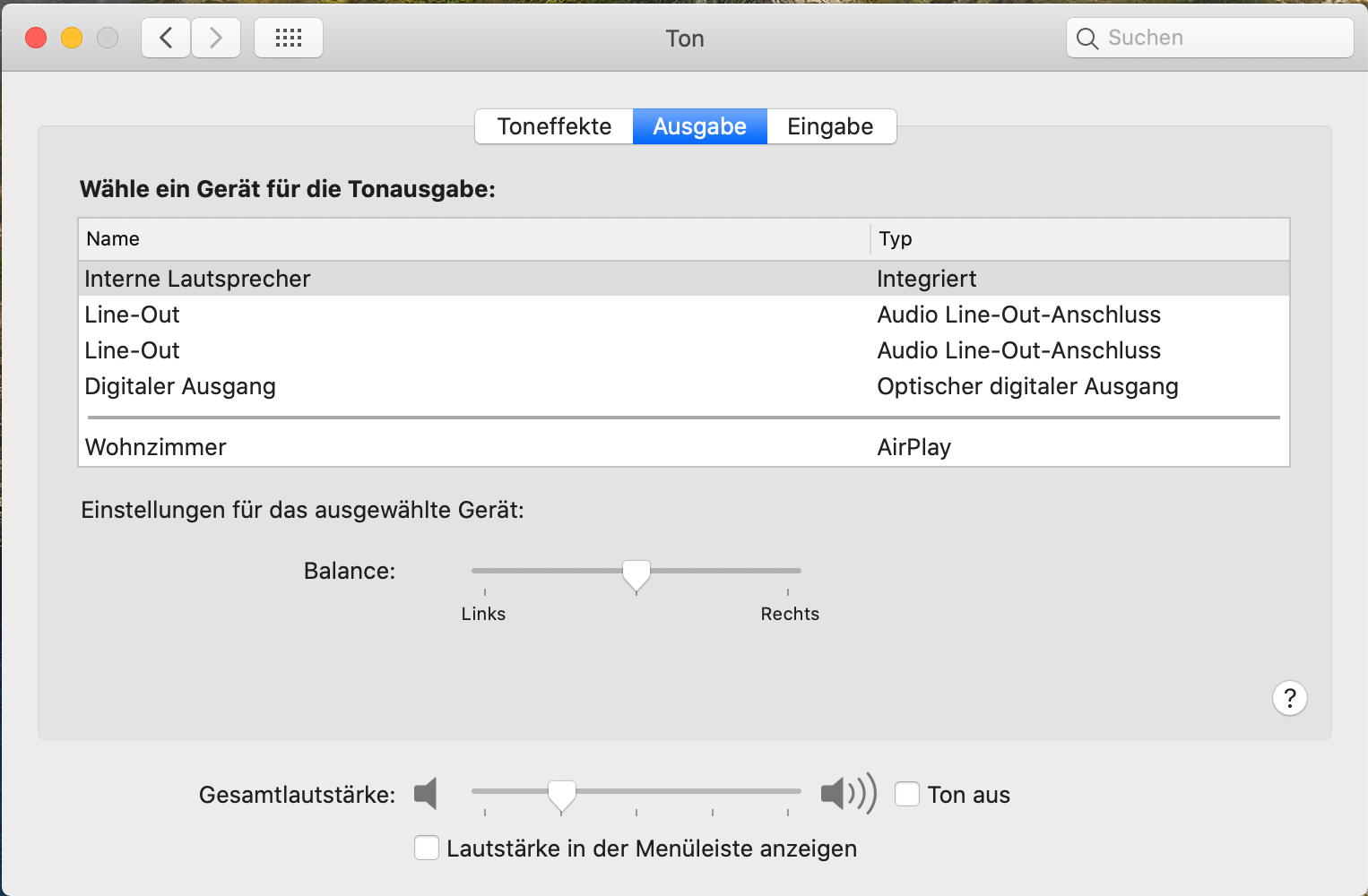This screenshot has width=1368, height=896.
Task: Click the search magnifier icon
Action: [x=1087, y=39]
